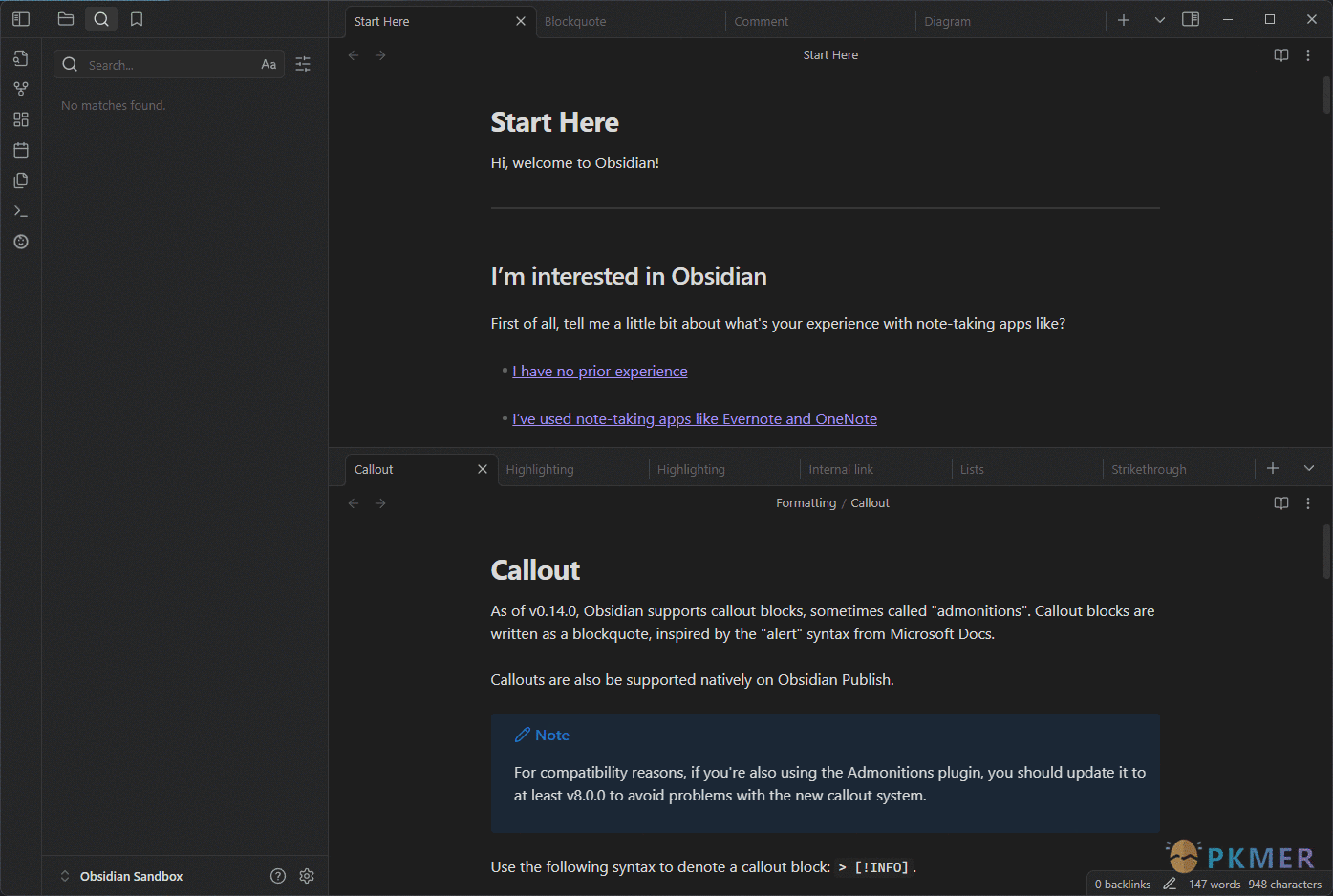The height and width of the screenshot is (896, 1333).
Task: Switch to the Comment tab
Action: click(819, 21)
